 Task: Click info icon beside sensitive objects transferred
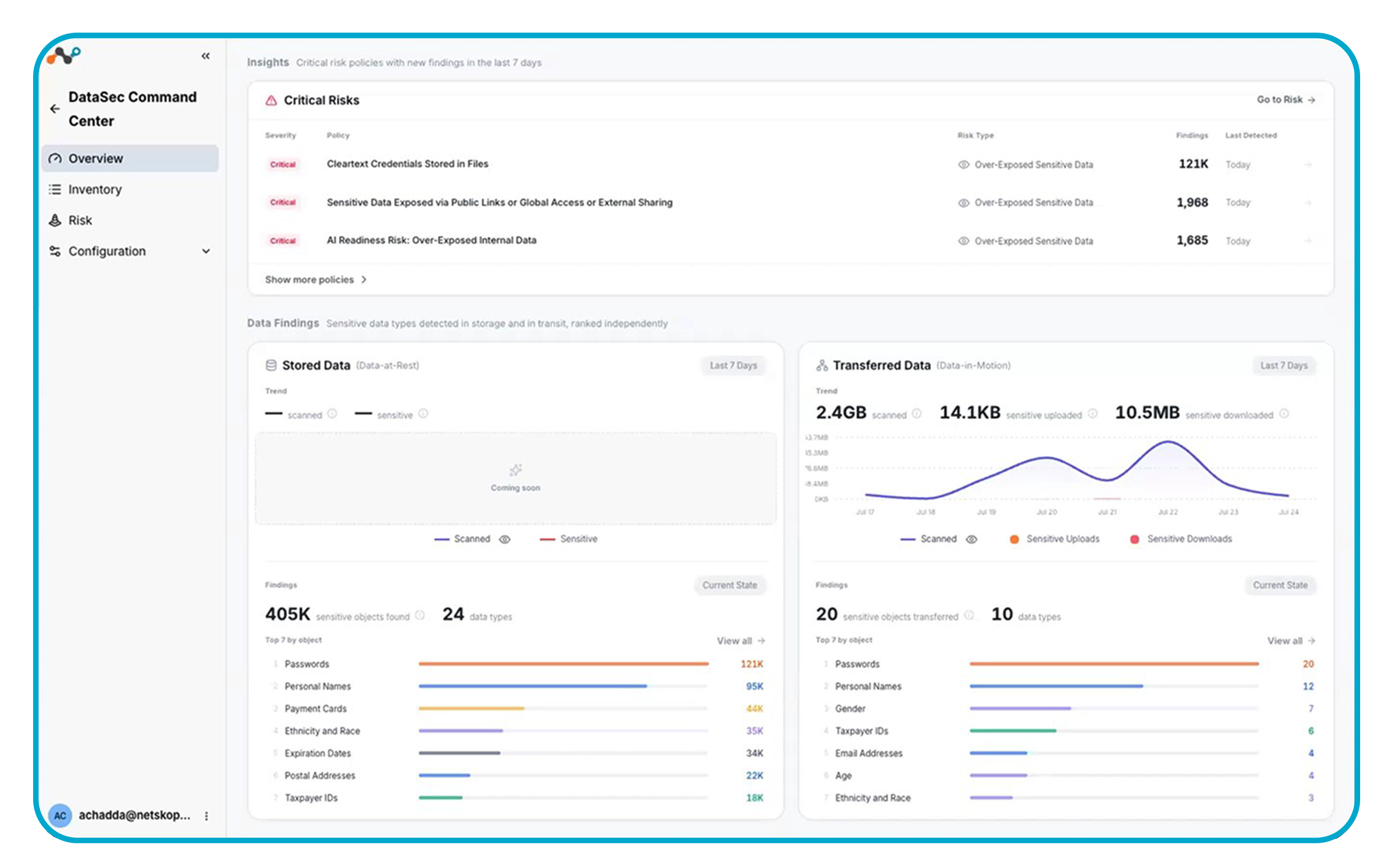click(969, 615)
